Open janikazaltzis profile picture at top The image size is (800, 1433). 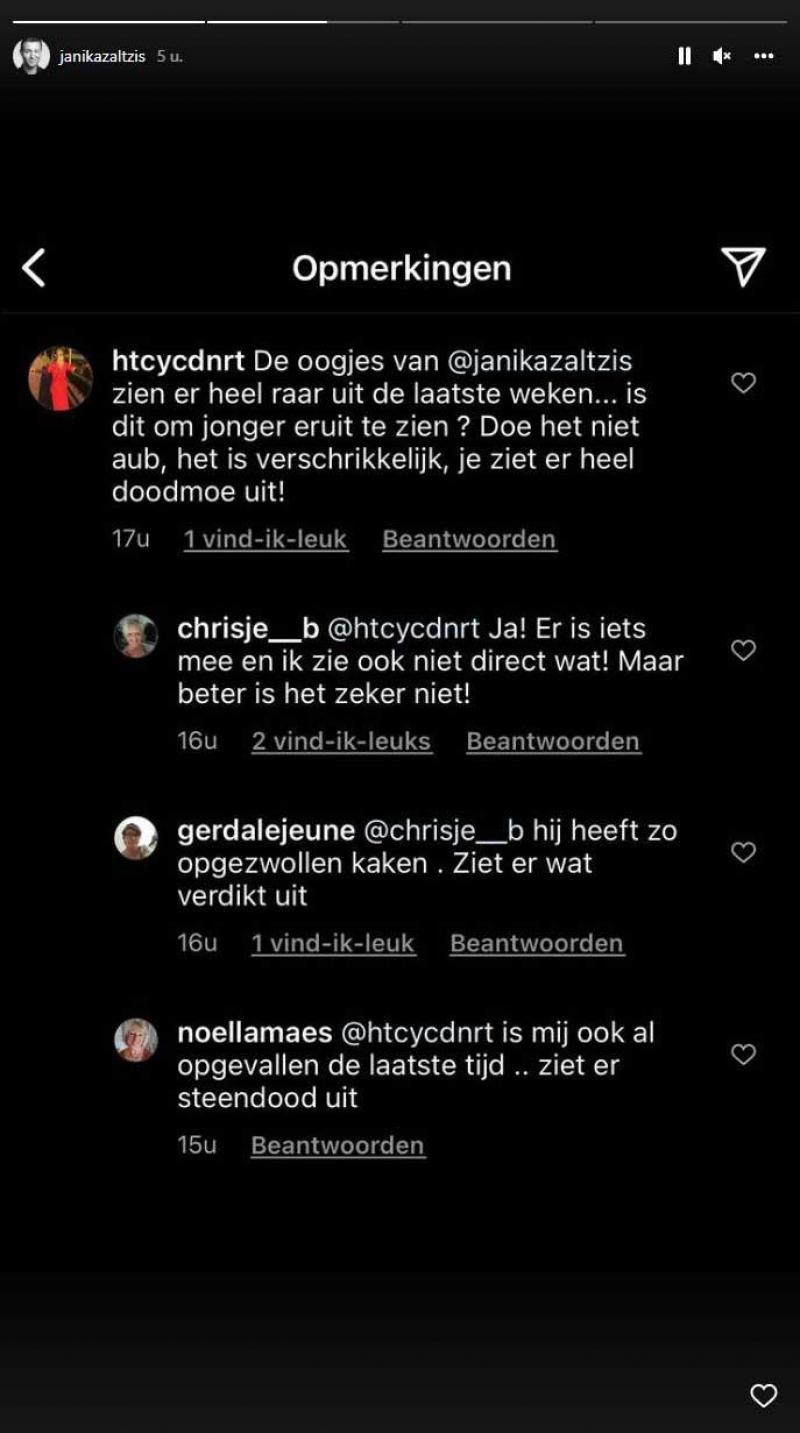click(31, 56)
